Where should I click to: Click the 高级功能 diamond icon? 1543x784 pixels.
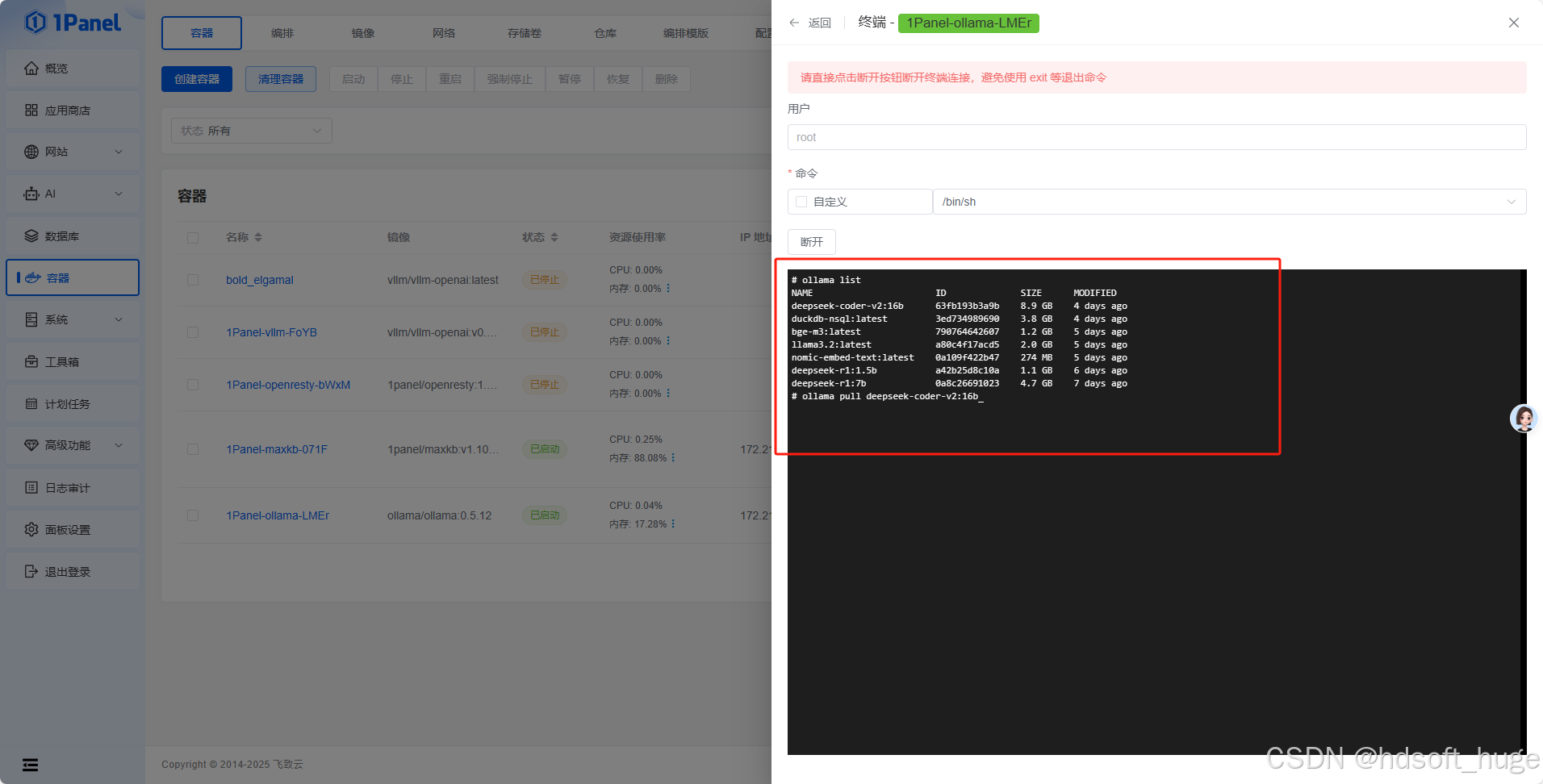[x=31, y=445]
